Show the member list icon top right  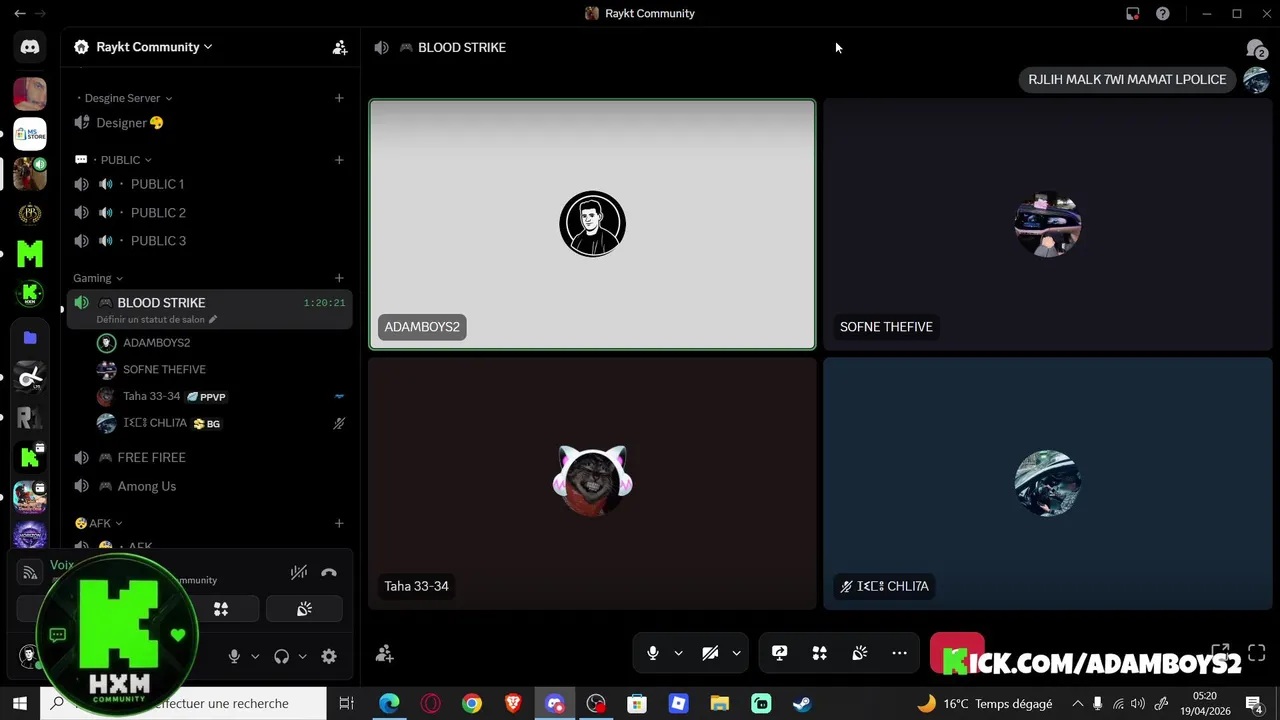click(1256, 48)
